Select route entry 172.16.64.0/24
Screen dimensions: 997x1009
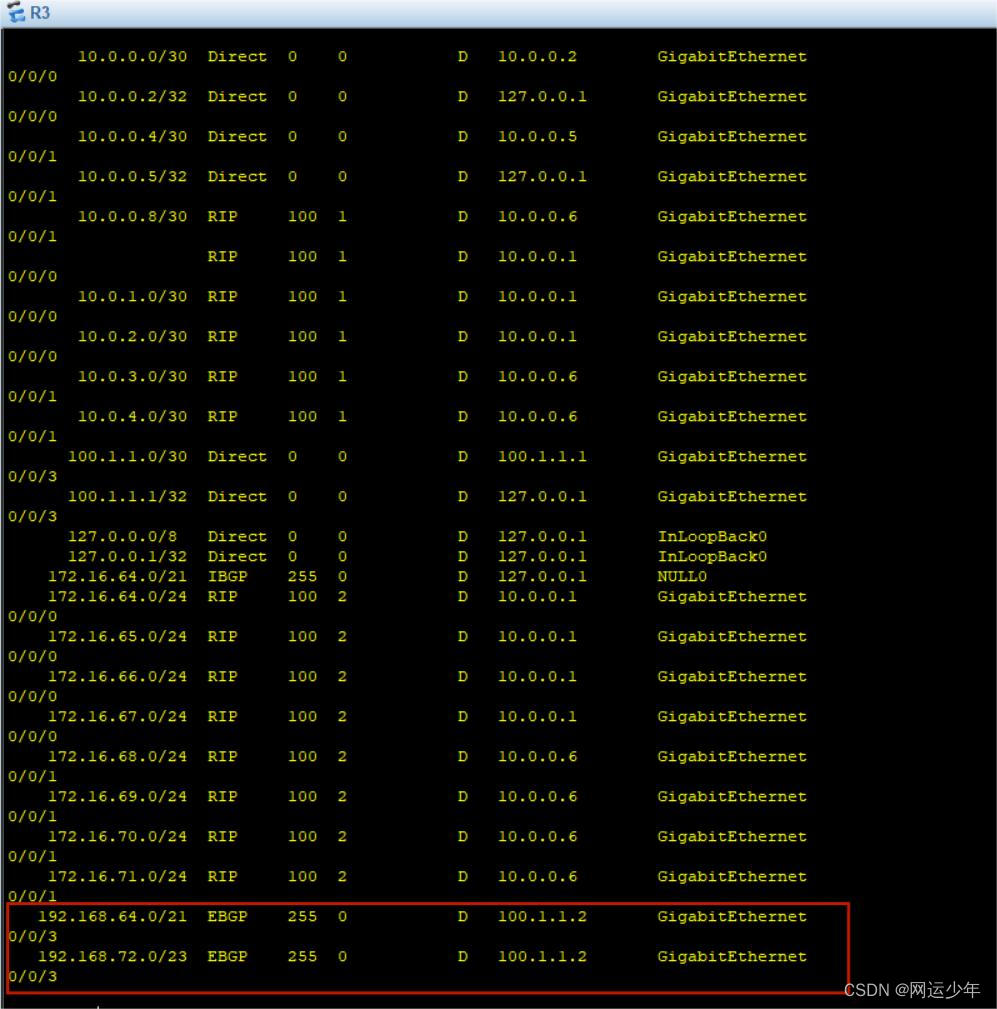(x=117, y=597)
